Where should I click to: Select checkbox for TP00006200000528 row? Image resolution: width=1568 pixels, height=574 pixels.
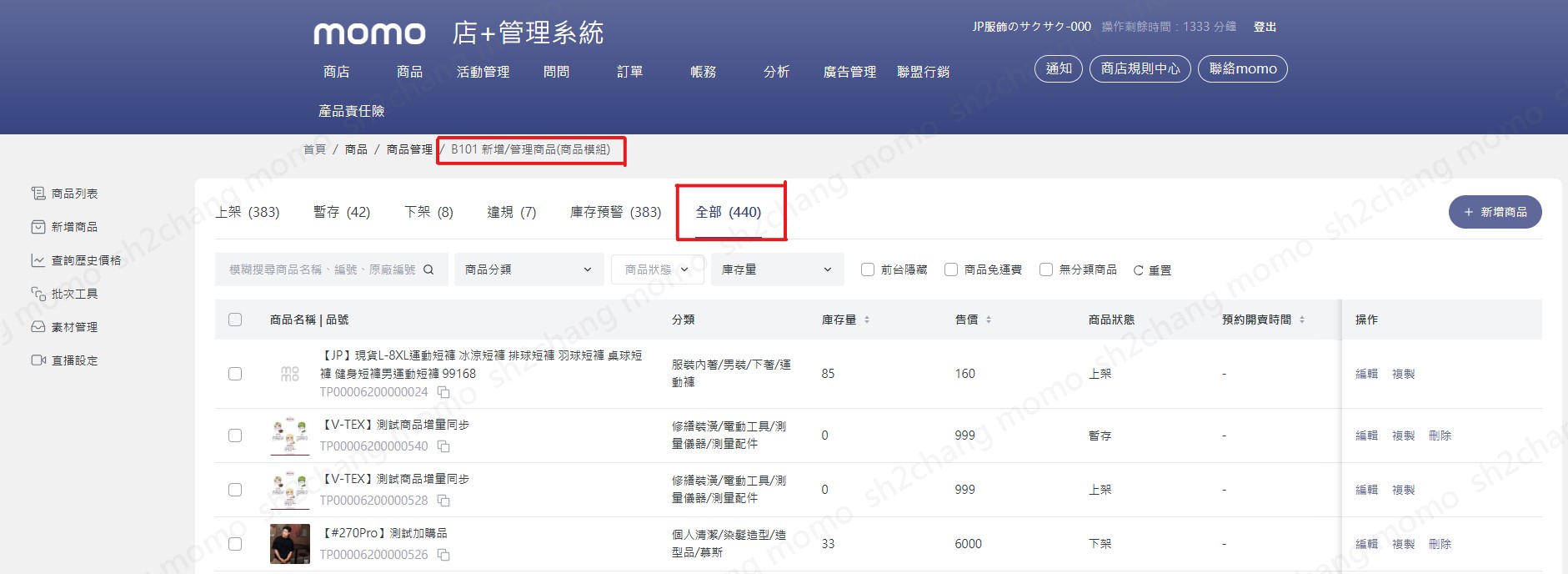point(235,490)
